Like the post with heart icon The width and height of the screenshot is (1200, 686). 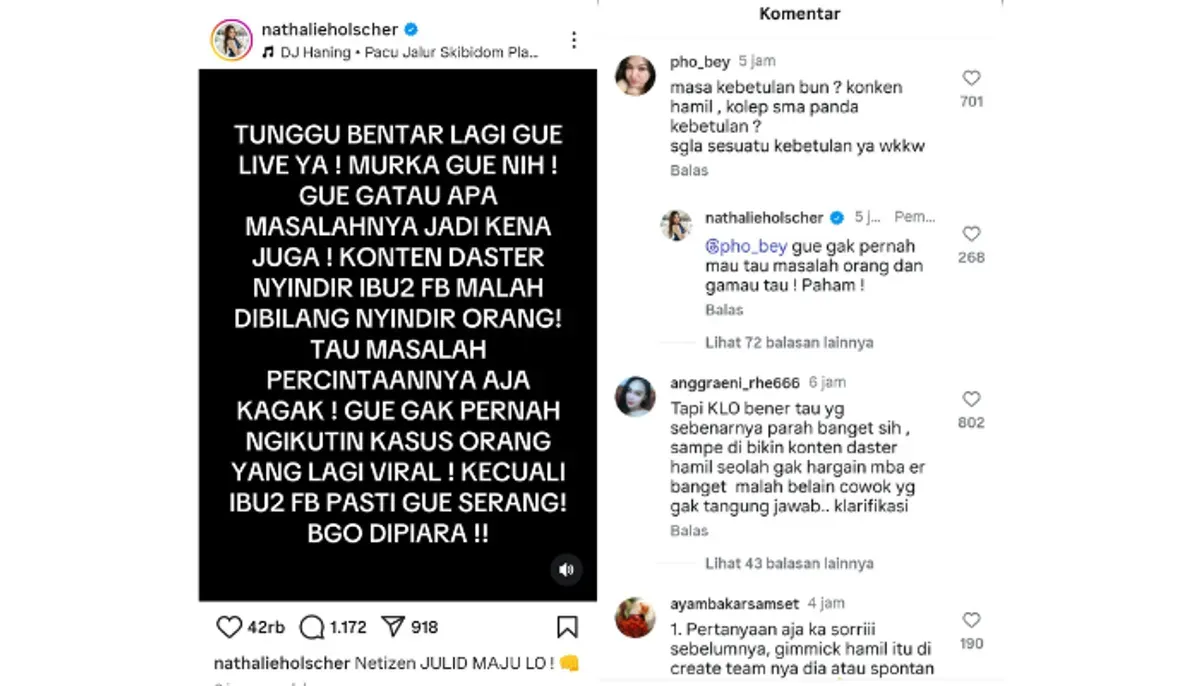tap(229, 627)
